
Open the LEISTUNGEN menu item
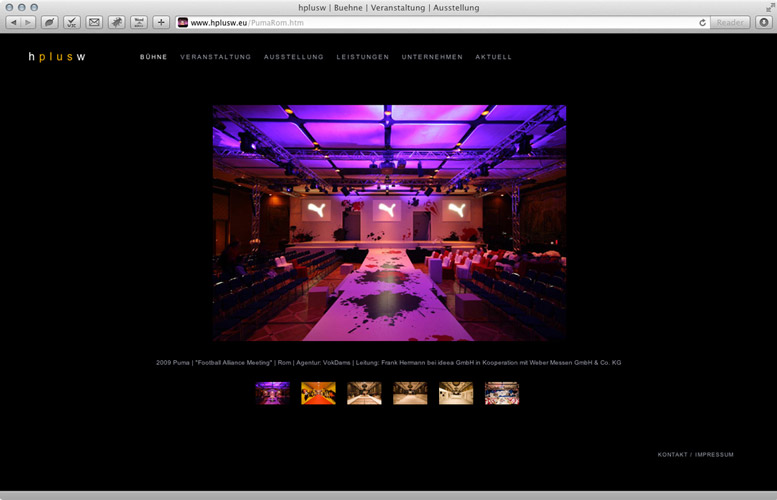point(363,57)
